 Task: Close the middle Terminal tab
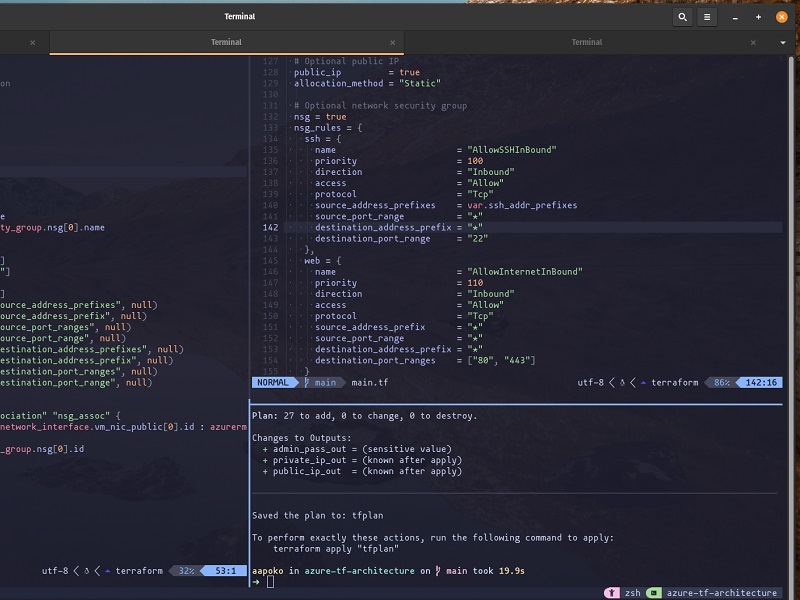click(x=392, y=43)
